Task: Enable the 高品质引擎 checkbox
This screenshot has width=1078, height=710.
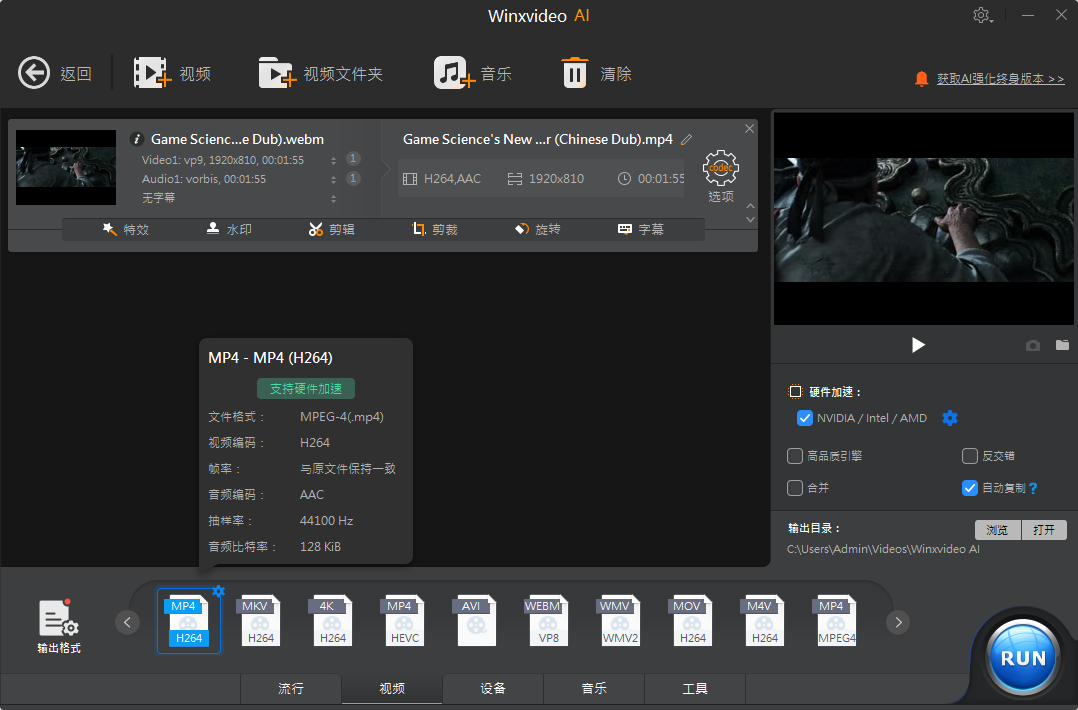Action: 795,456
